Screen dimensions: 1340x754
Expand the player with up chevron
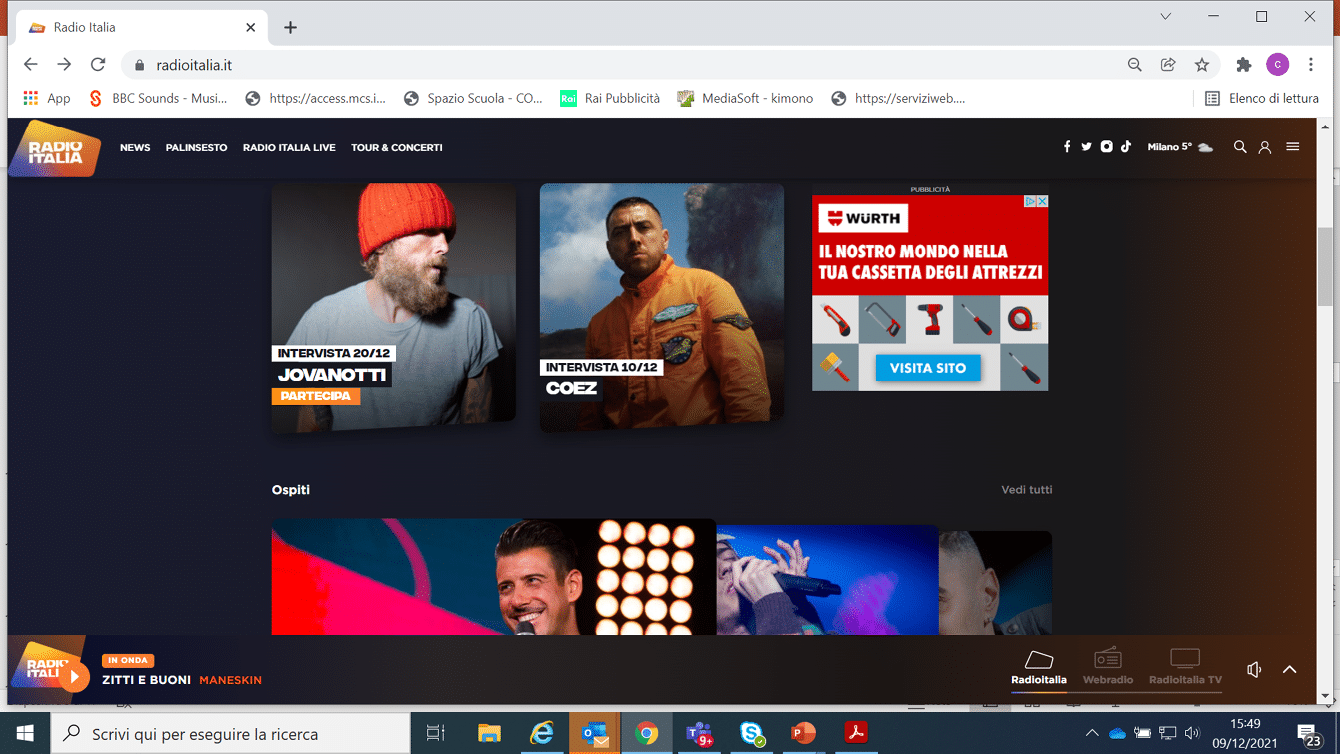(x=1290, y=670)
